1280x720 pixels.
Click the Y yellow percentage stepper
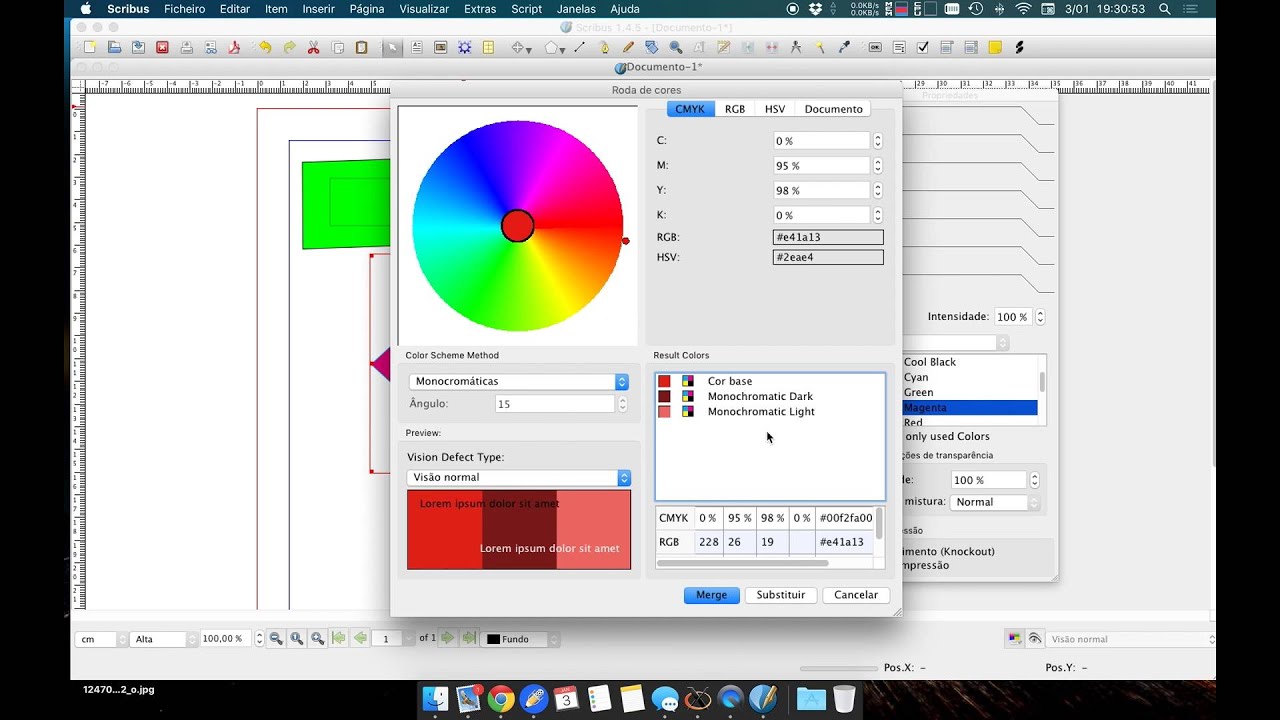[878, 191]
